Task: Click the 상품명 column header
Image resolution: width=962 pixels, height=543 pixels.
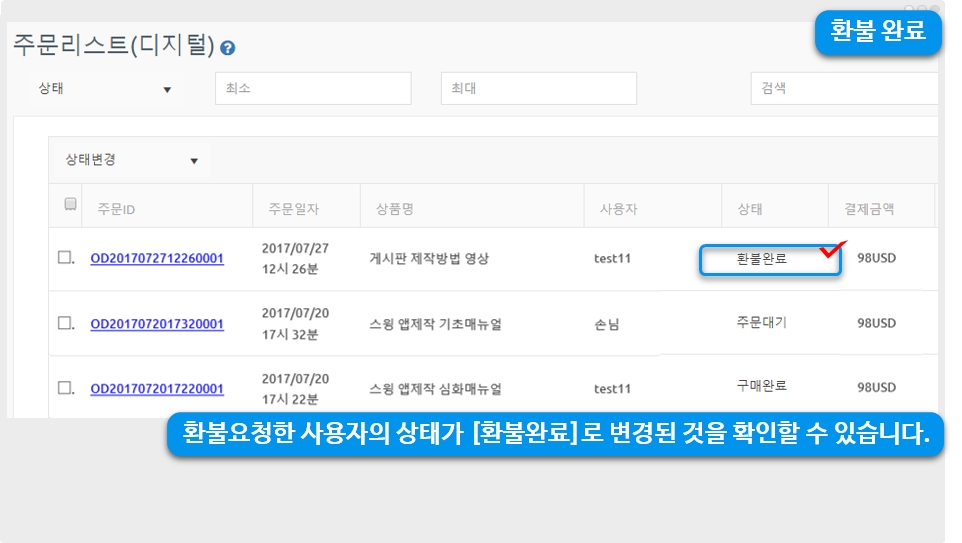Action: 395,209
